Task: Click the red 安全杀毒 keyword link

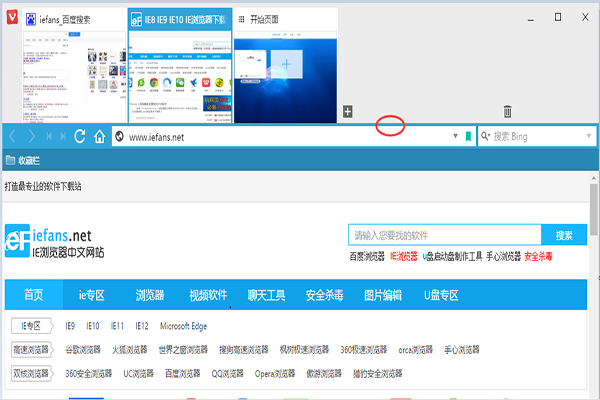Action: tap(538, 256)
